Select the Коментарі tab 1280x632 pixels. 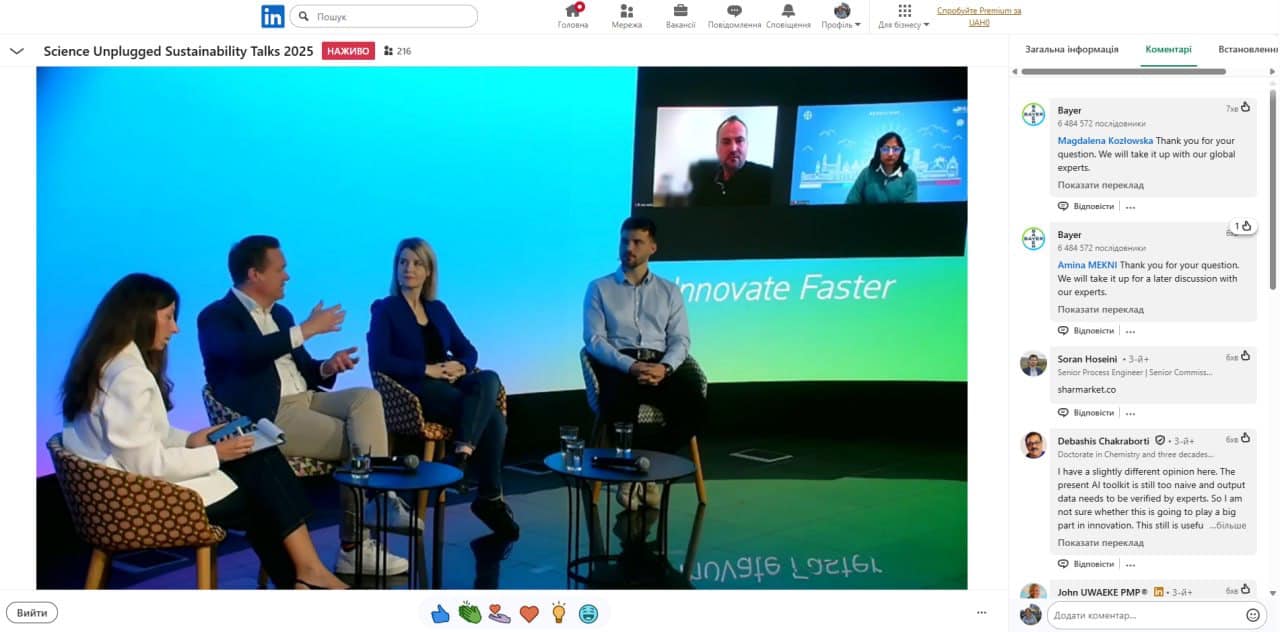point(1168,49)
